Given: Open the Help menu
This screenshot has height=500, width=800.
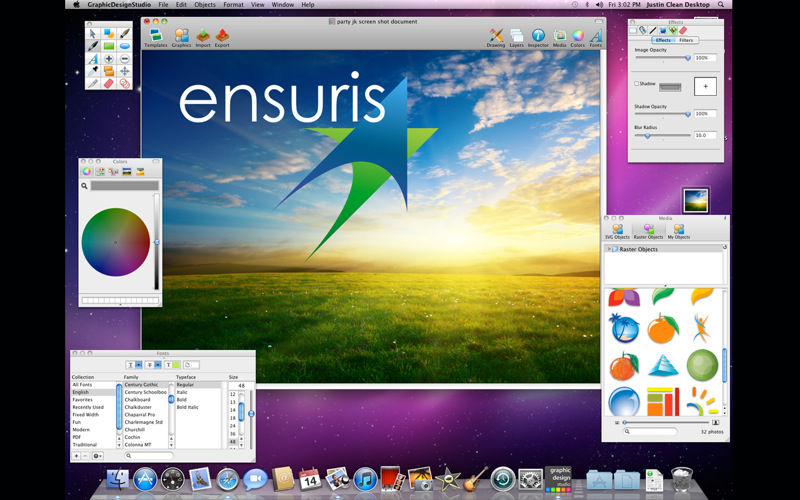Looking at the screenshot, I should tap(308, 5).
